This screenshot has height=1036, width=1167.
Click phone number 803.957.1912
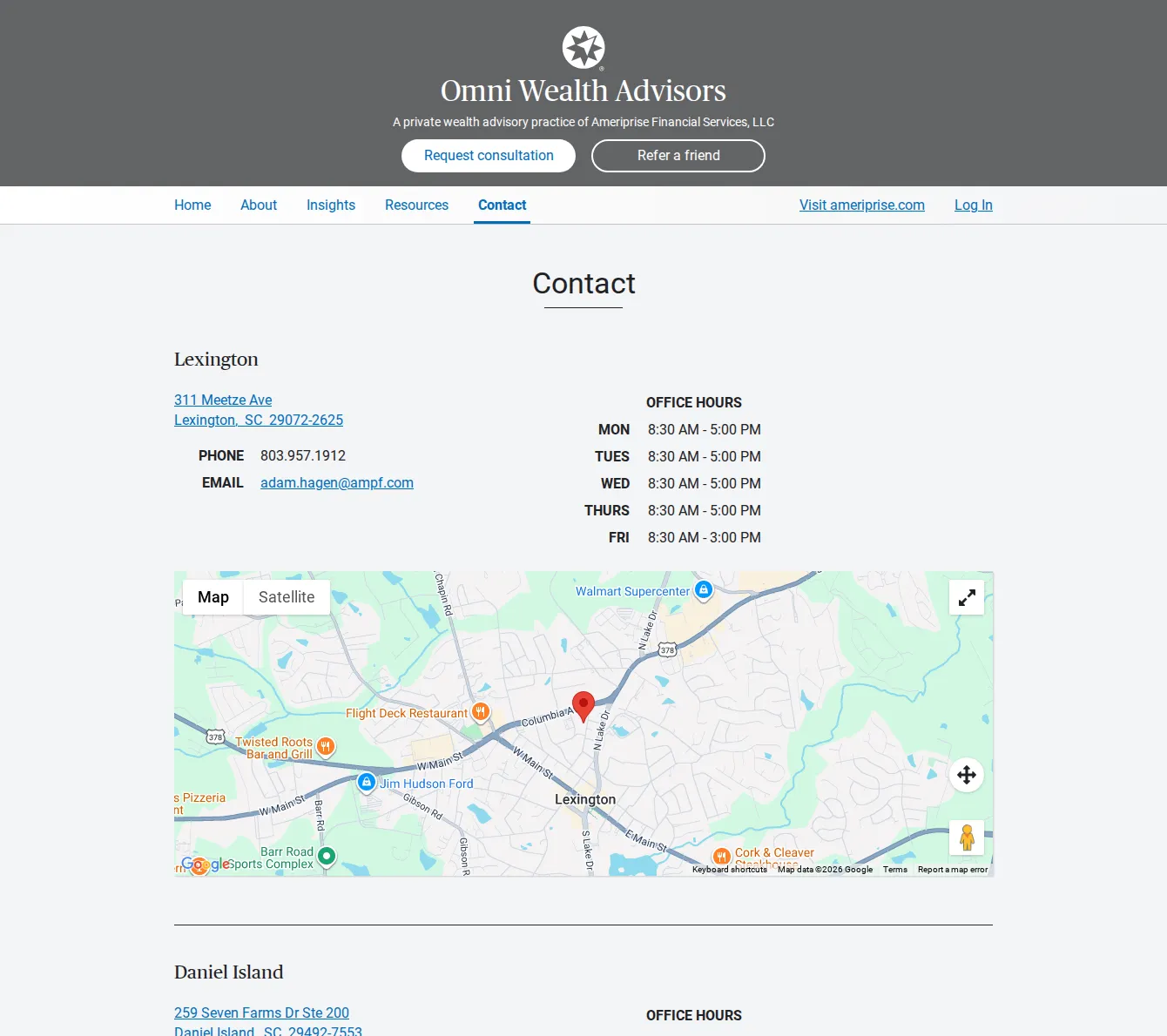point(303,456)
